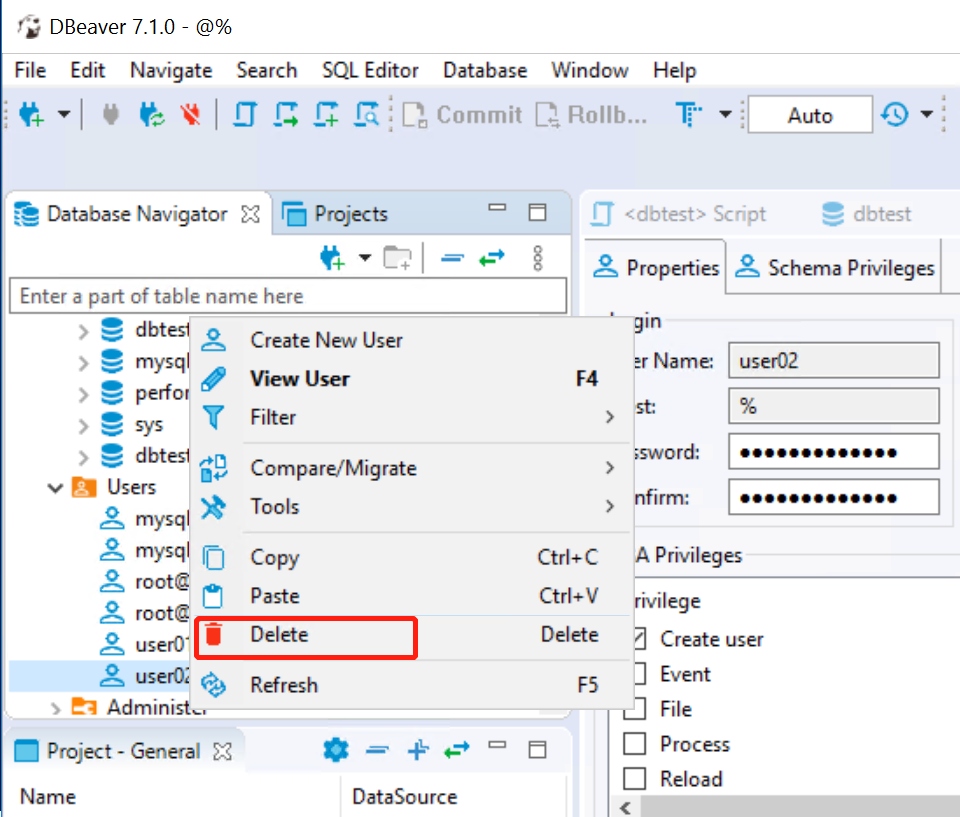Open the Database menu in menu bar
Screen dimensions: 960x817
[485, 70]
